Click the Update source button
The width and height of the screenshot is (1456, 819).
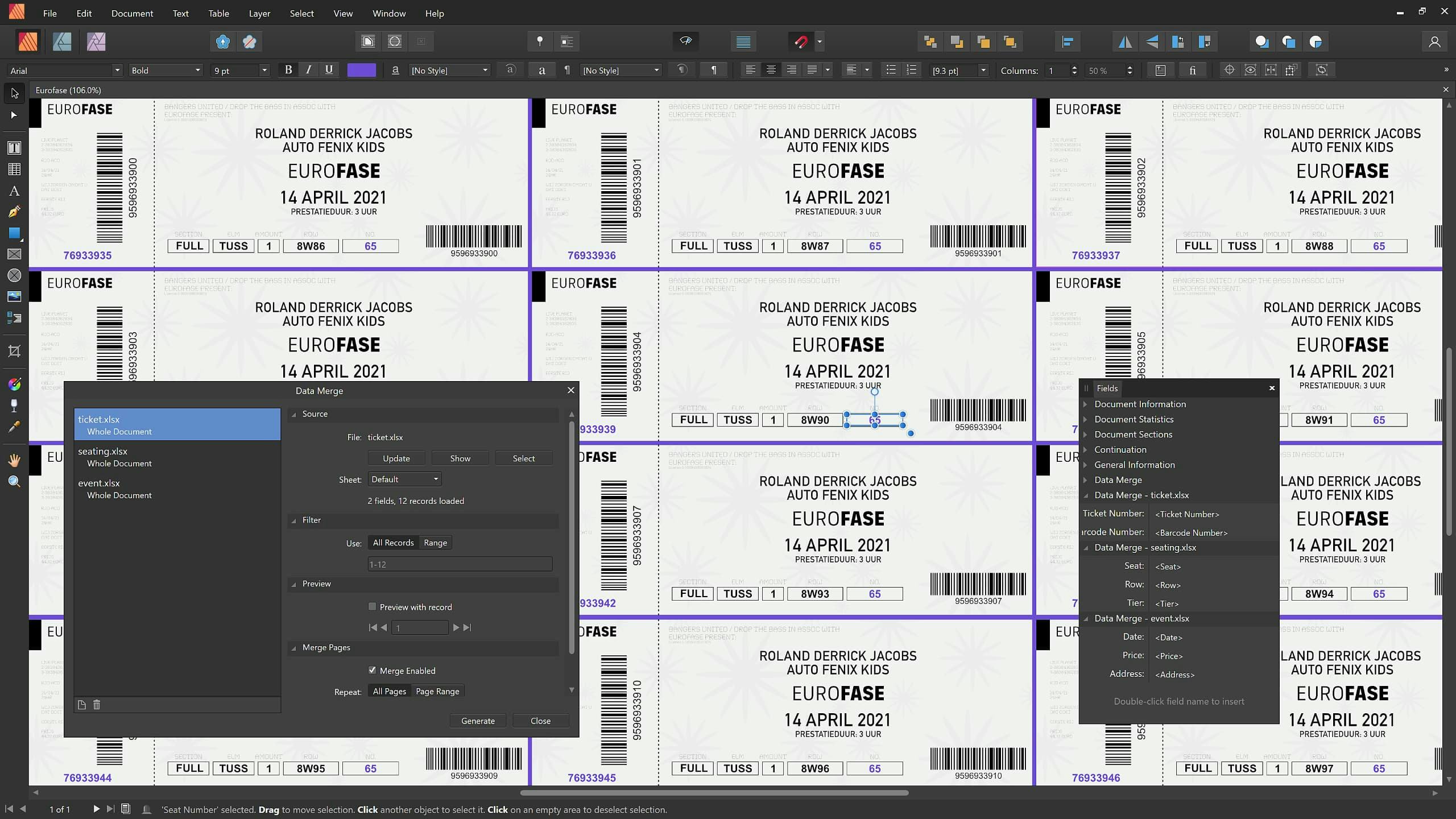click(x=396, y=458)
